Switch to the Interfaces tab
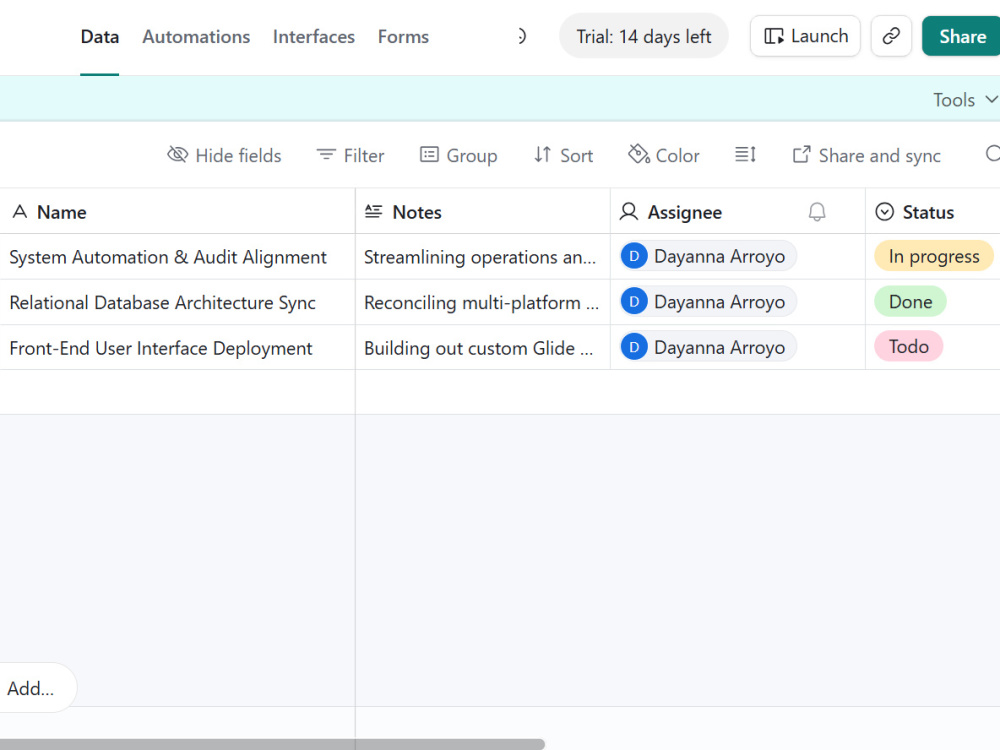The image size is (1000, 750). pyautogui.click(x=313, y=37)
